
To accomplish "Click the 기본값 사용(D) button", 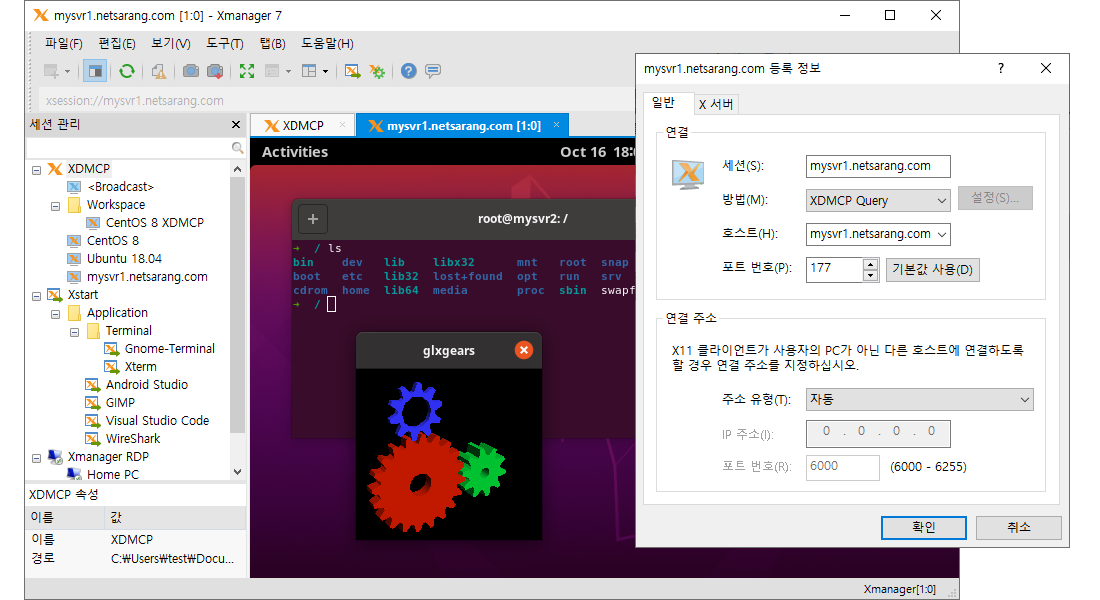I will tap(932, 269).
